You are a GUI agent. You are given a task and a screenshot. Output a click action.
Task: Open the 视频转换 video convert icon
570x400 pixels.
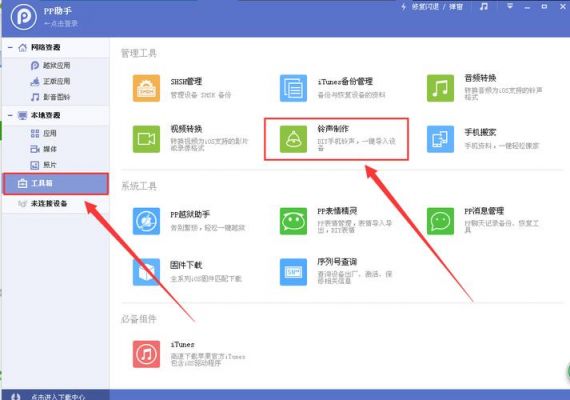coord(146,139)
